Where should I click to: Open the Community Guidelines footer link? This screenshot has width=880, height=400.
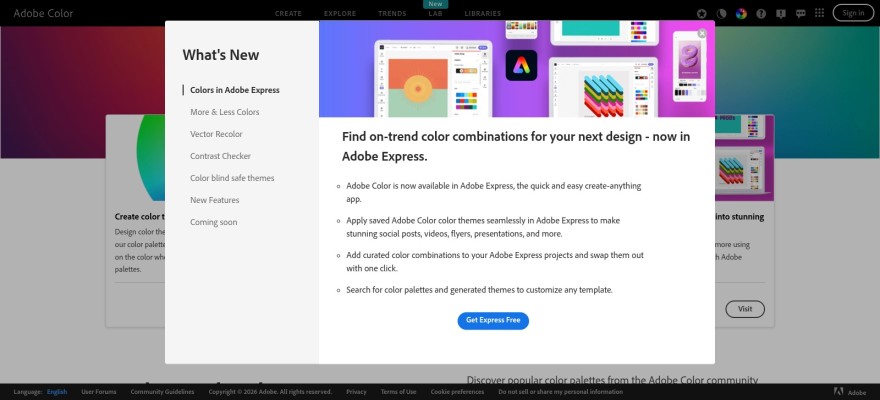(x=162, y=392)
